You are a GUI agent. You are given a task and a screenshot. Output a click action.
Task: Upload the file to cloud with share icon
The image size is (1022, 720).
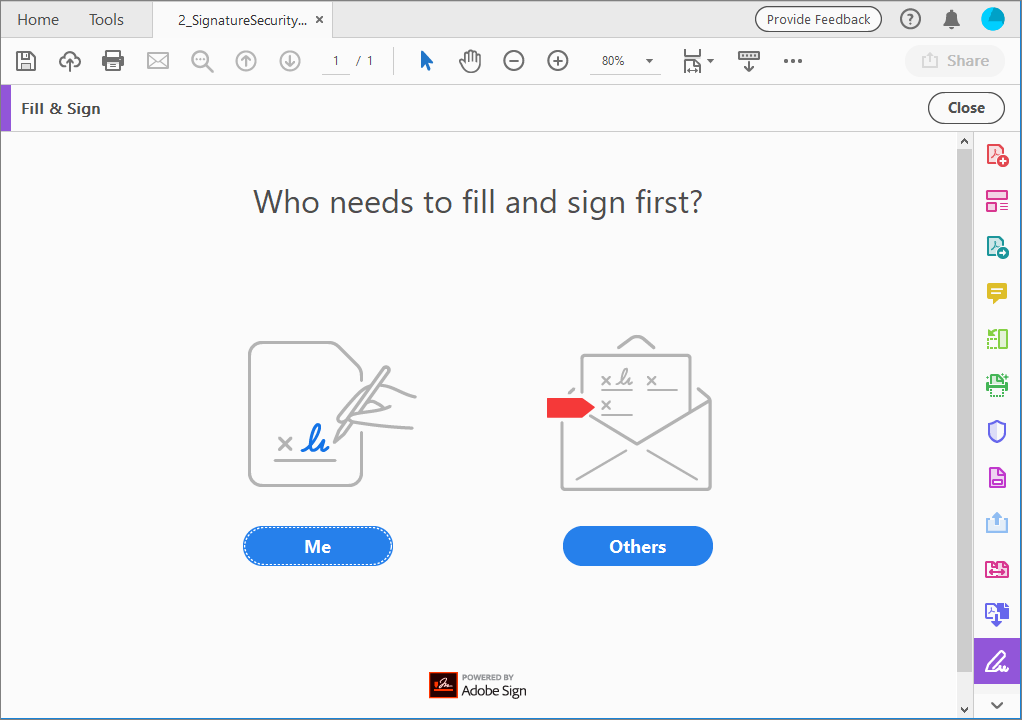(x=69, y=61)
